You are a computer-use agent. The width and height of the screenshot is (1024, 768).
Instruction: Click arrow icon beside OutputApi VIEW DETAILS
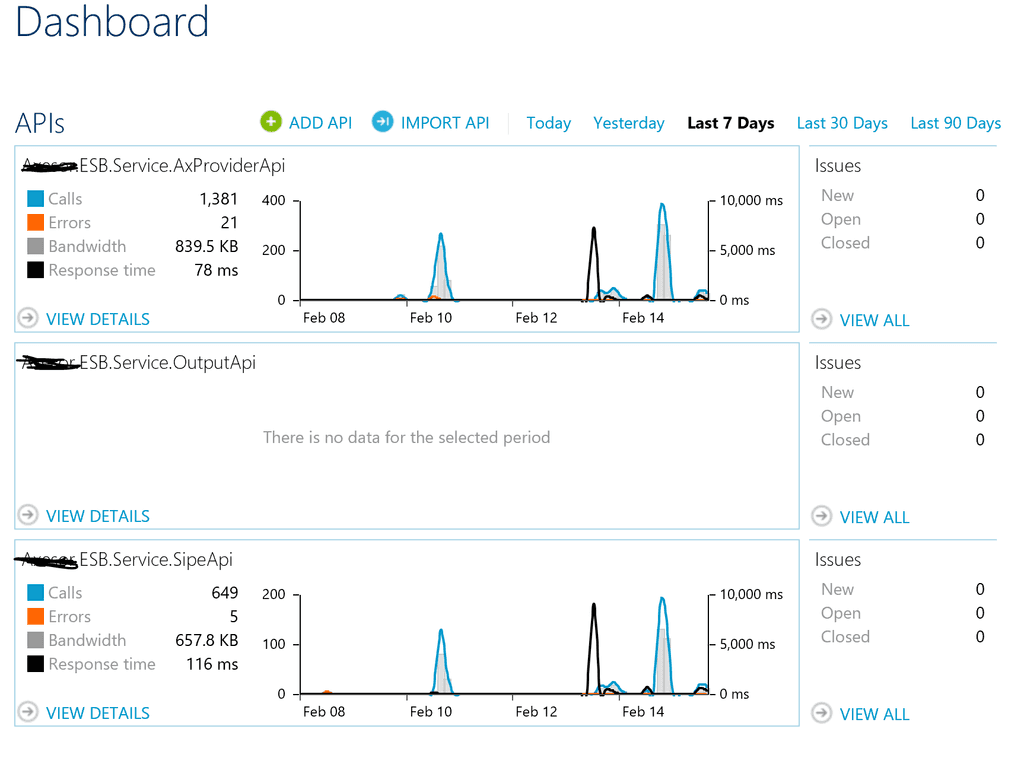pyautogui.click(x=28, y=515)
